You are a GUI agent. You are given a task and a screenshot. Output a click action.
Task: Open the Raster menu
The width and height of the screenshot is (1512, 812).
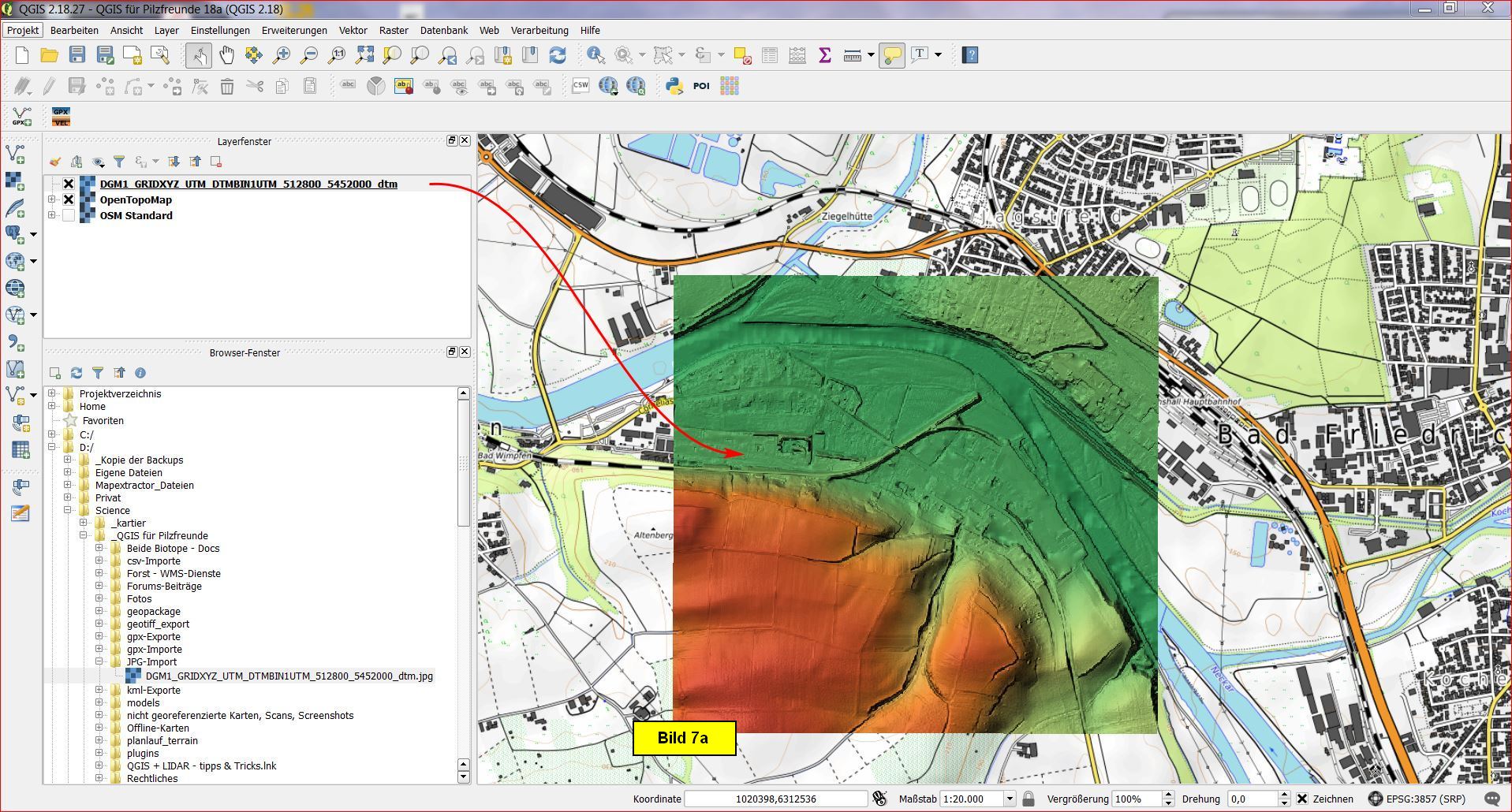tap(394, 30)
